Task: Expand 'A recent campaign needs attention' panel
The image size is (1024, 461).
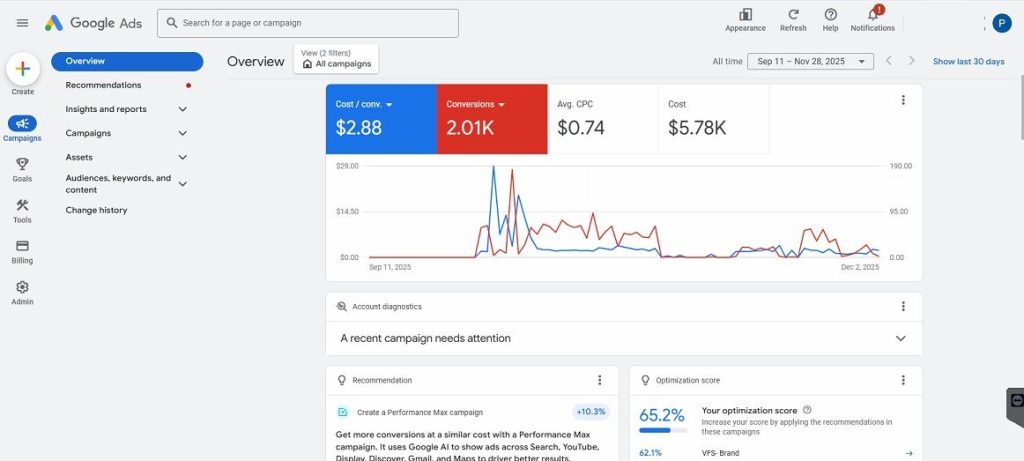Action: tap(900, 338)
